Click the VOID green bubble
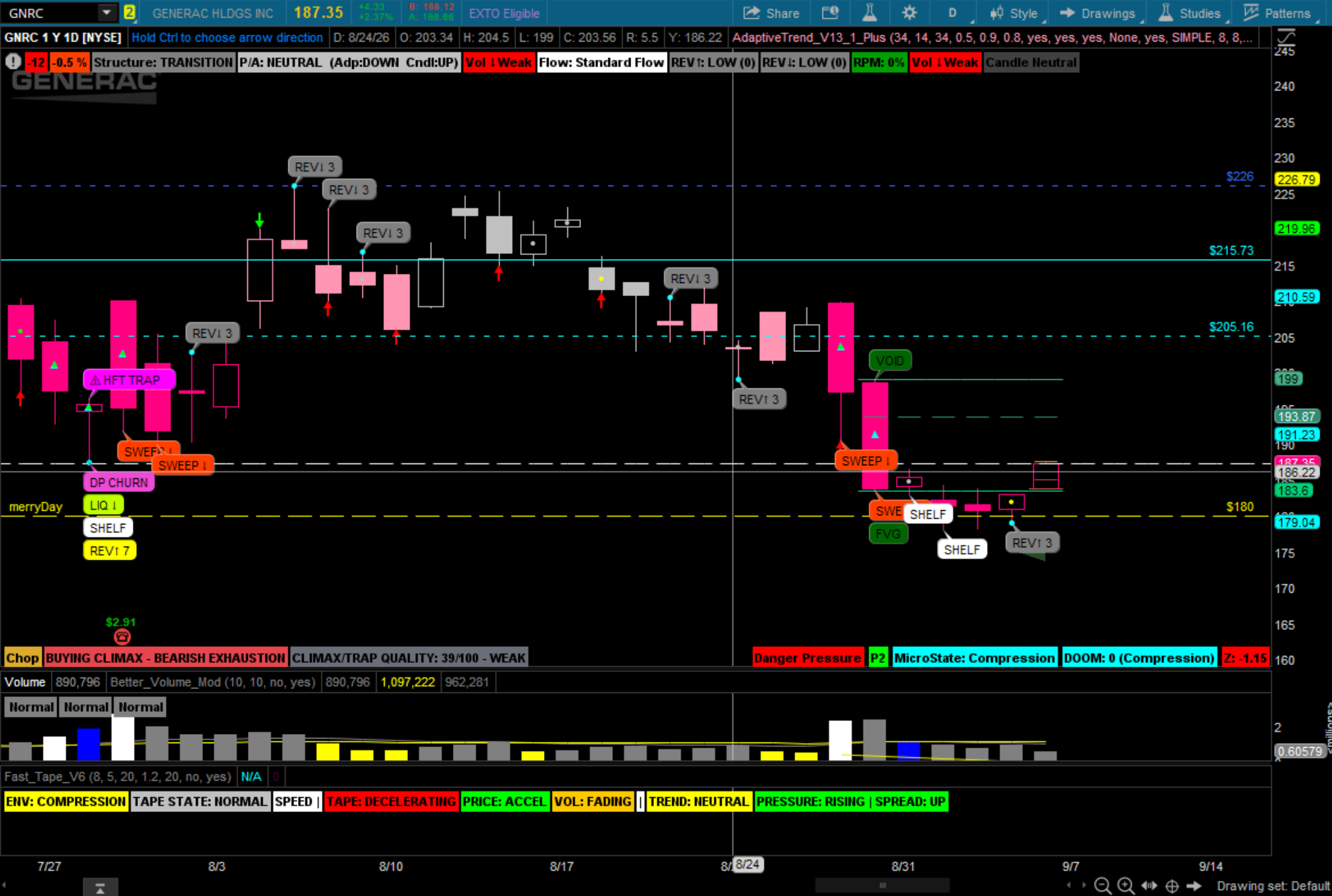 [890, 360]
